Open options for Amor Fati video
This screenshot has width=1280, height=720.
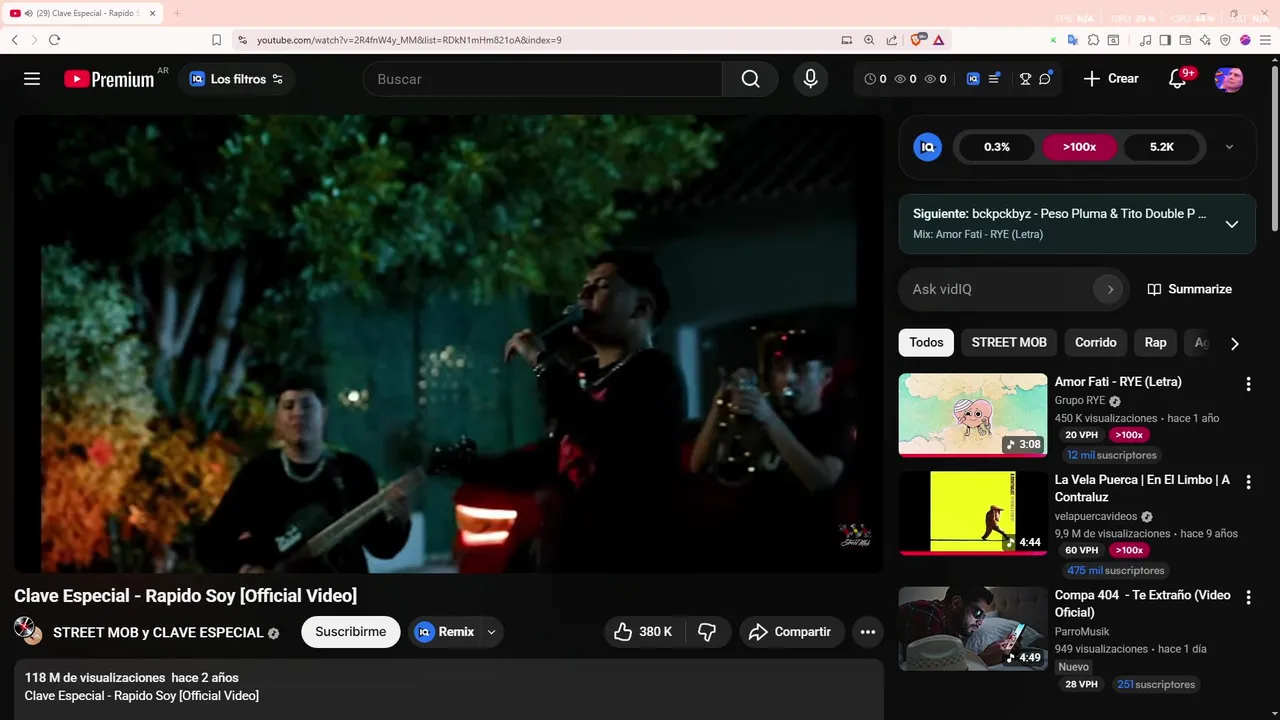point(1248,384)
